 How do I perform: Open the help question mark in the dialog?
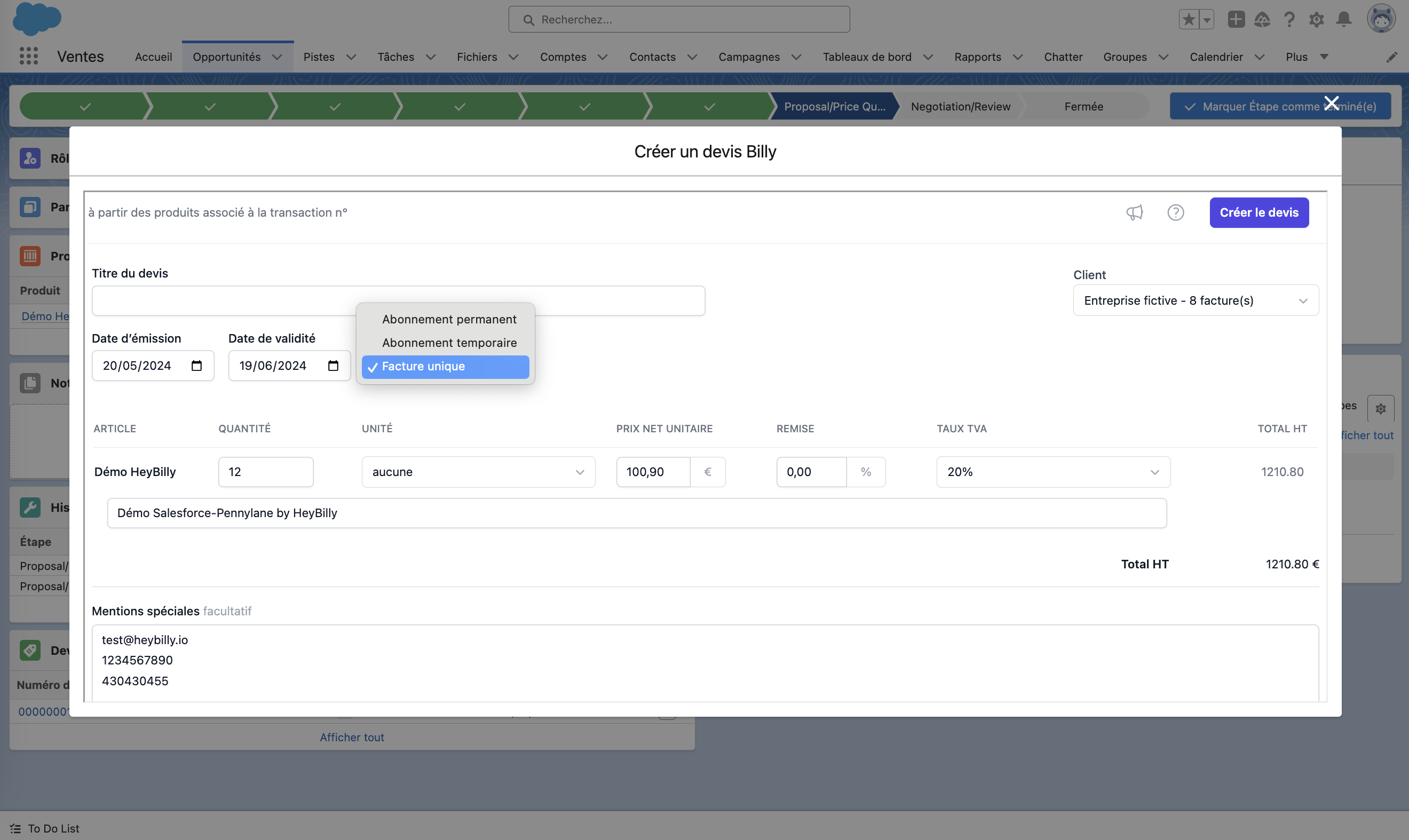[1175, 212]
